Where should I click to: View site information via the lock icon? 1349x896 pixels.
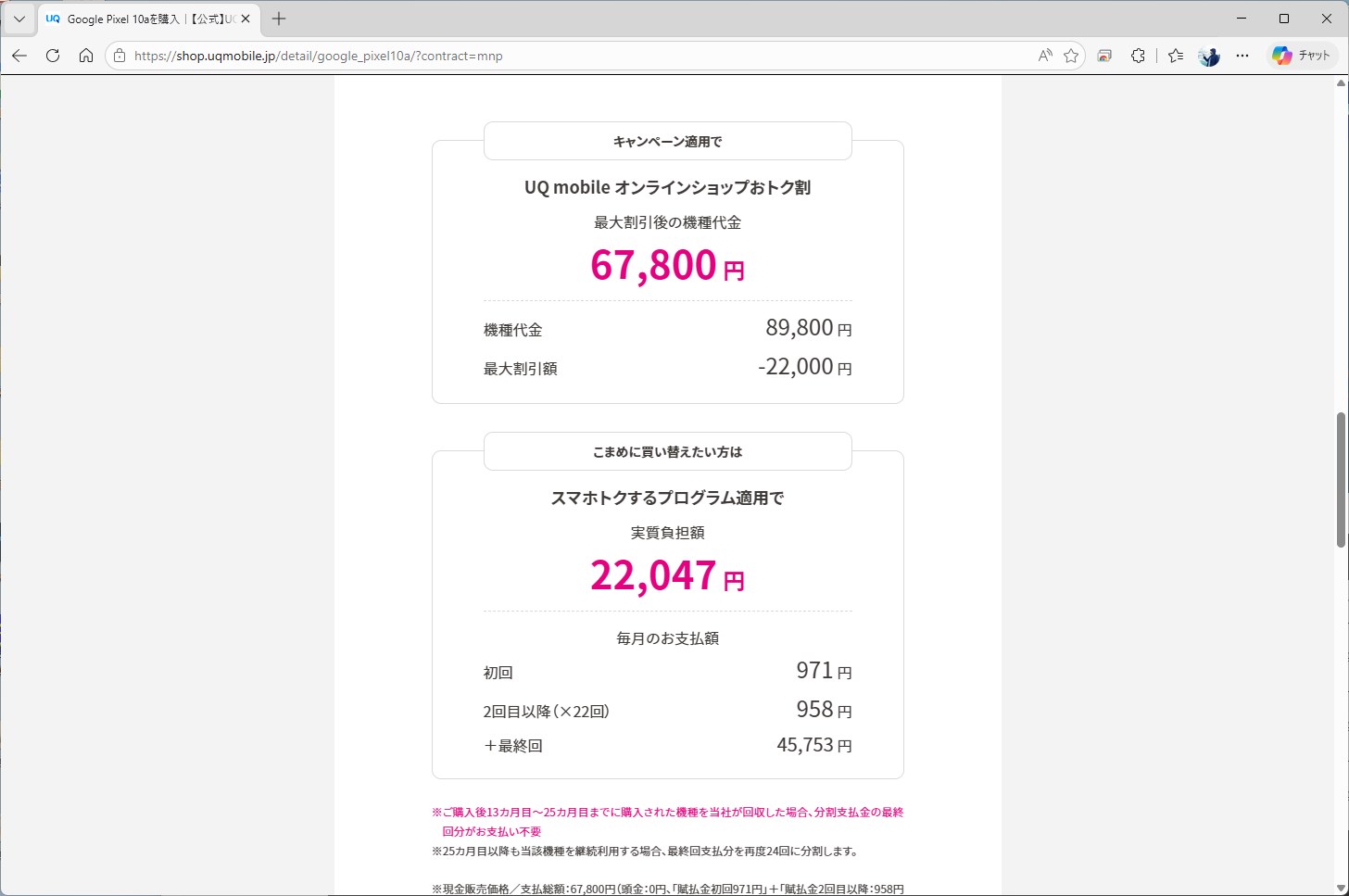coord(119,56)
